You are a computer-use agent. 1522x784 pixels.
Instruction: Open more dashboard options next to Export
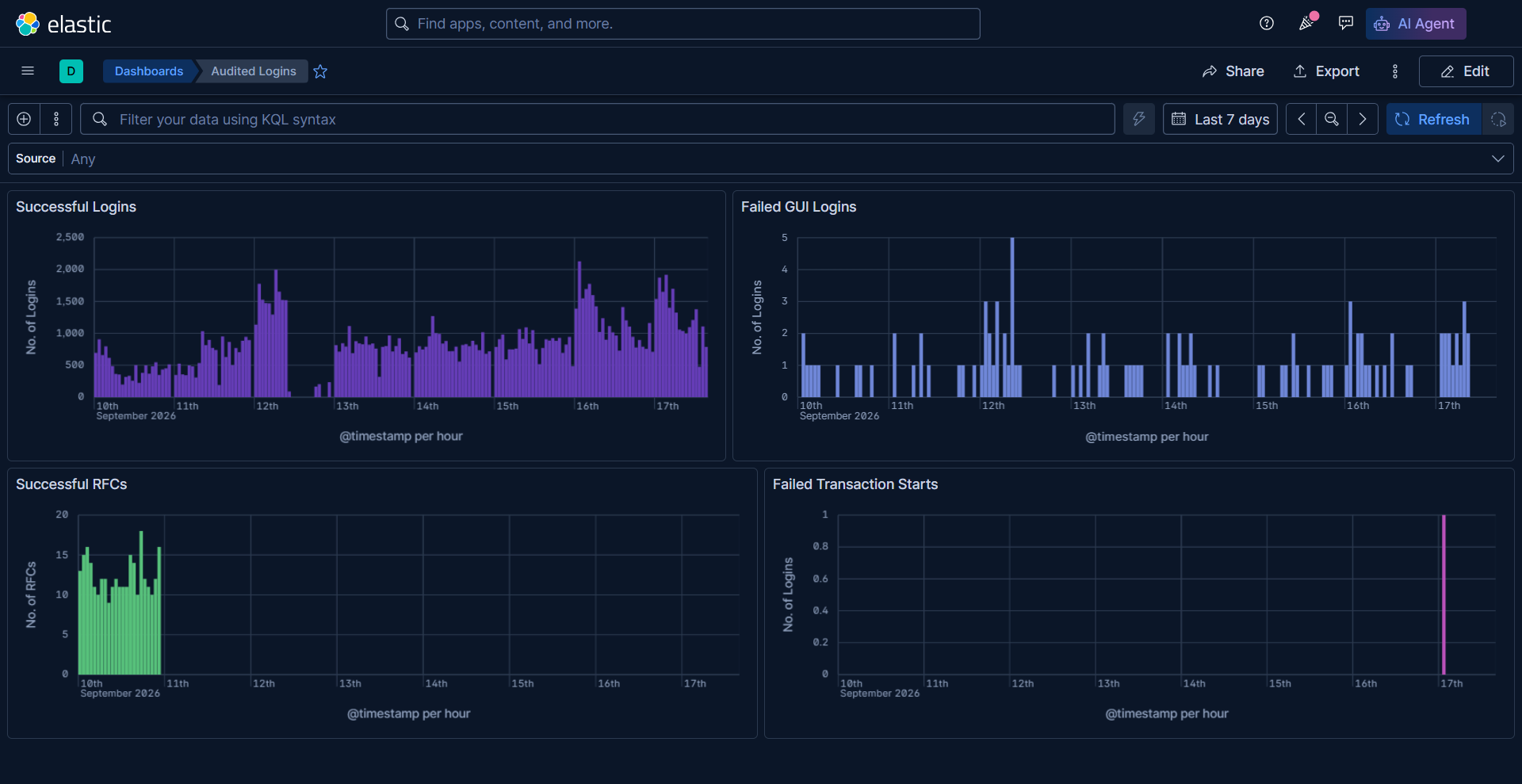1395,71
